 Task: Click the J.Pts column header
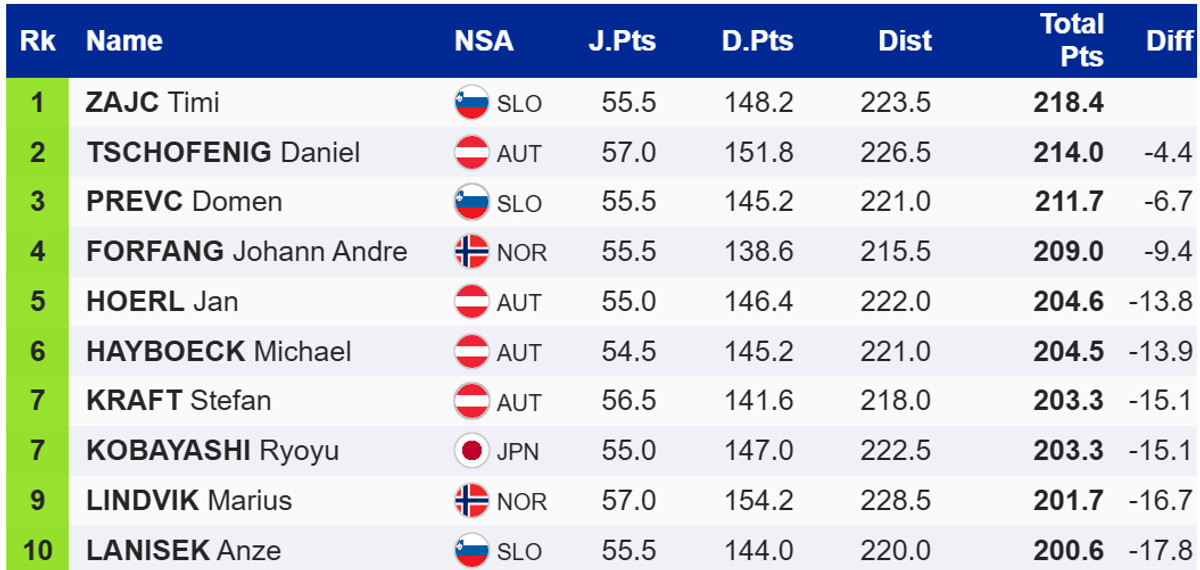point(622,41)
